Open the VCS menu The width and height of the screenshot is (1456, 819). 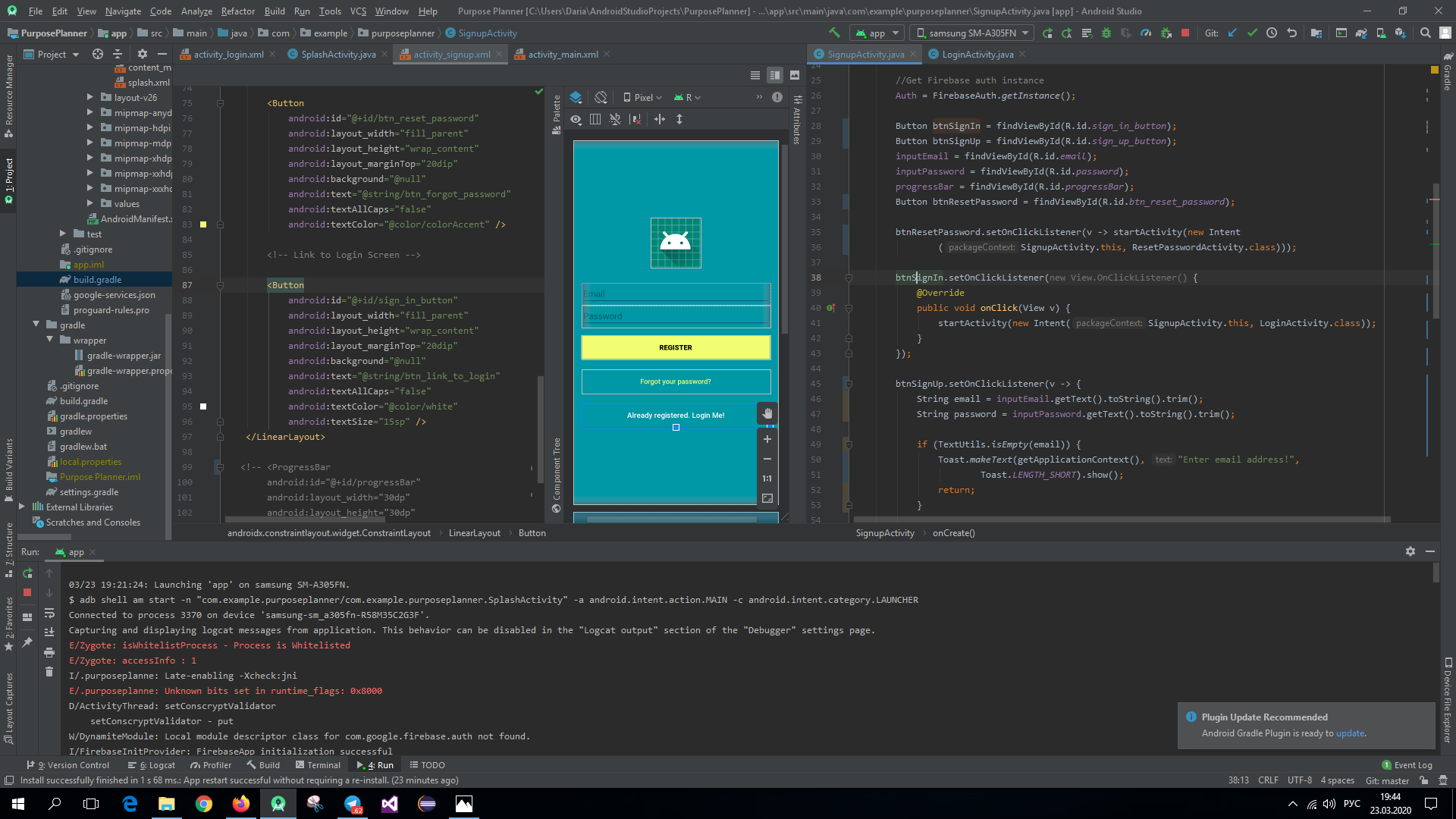tap(358, 11)
